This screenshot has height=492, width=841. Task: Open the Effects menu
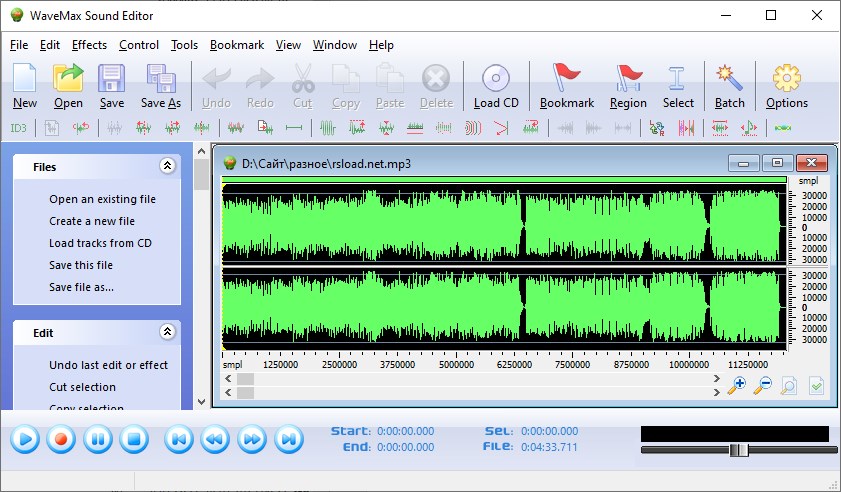89,45
